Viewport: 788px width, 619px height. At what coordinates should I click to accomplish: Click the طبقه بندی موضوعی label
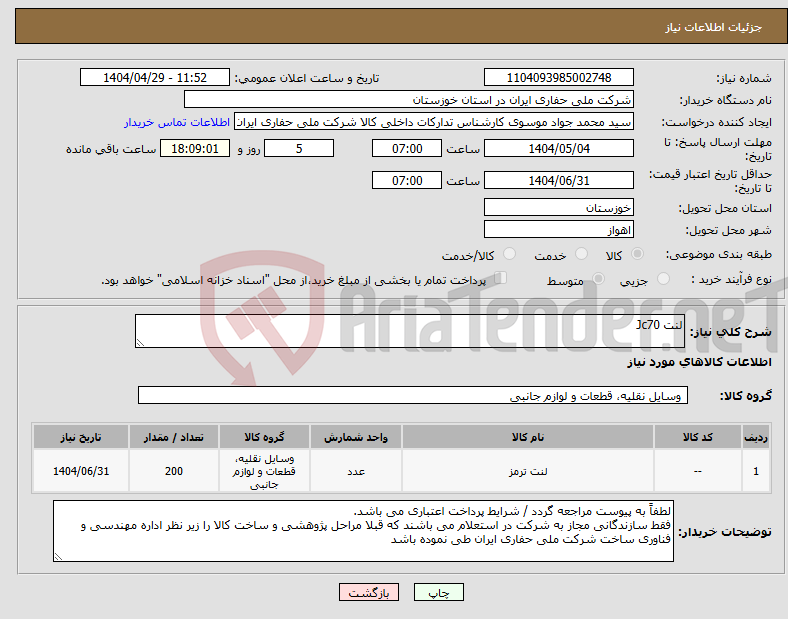point(719,255)
